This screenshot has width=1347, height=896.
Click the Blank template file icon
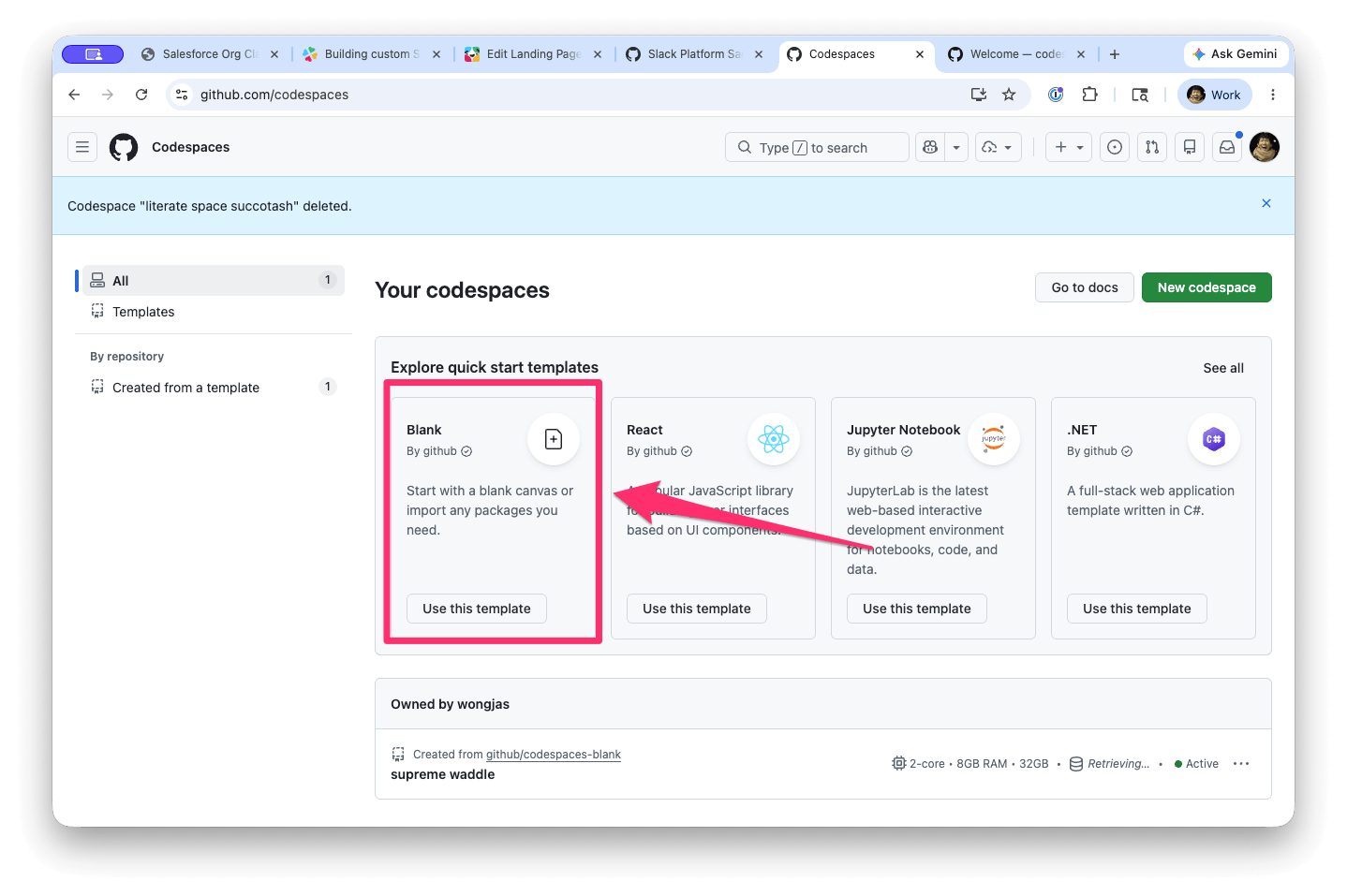(x=554, y=439)
